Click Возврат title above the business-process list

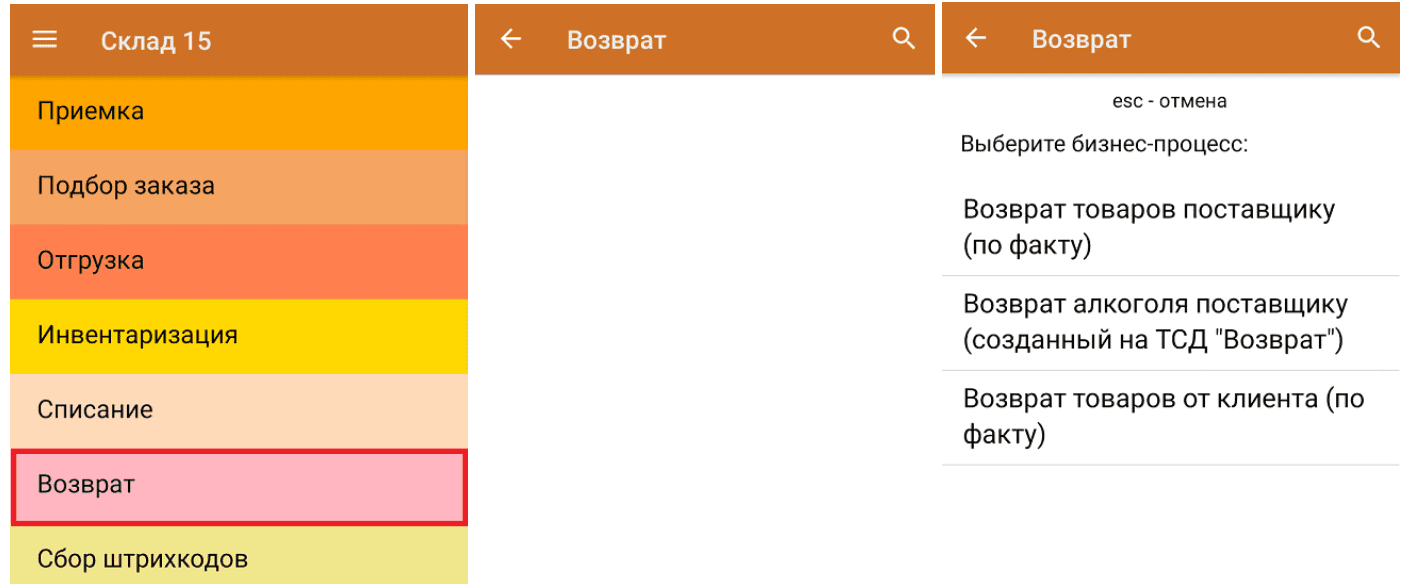click(x=1081, y=40)
